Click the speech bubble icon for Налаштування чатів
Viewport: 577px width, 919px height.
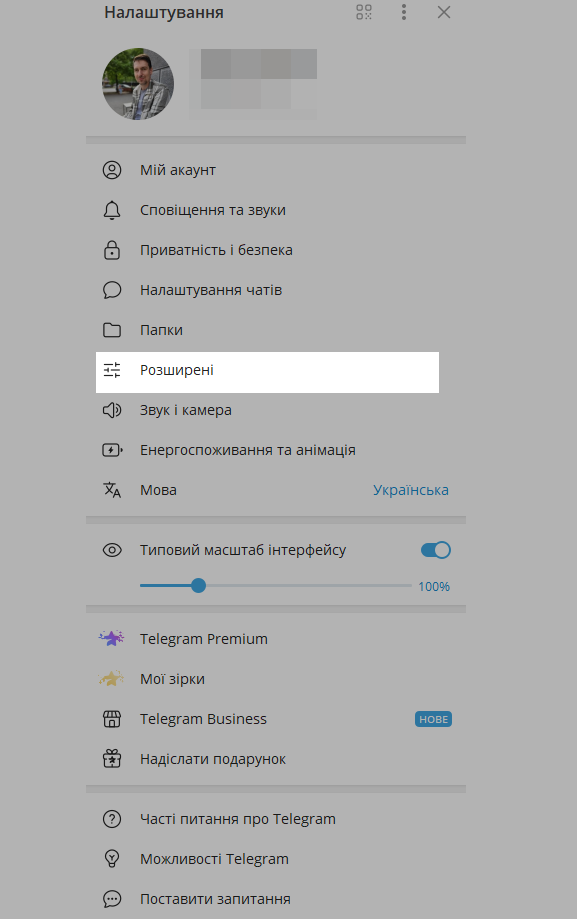[112, 290]
